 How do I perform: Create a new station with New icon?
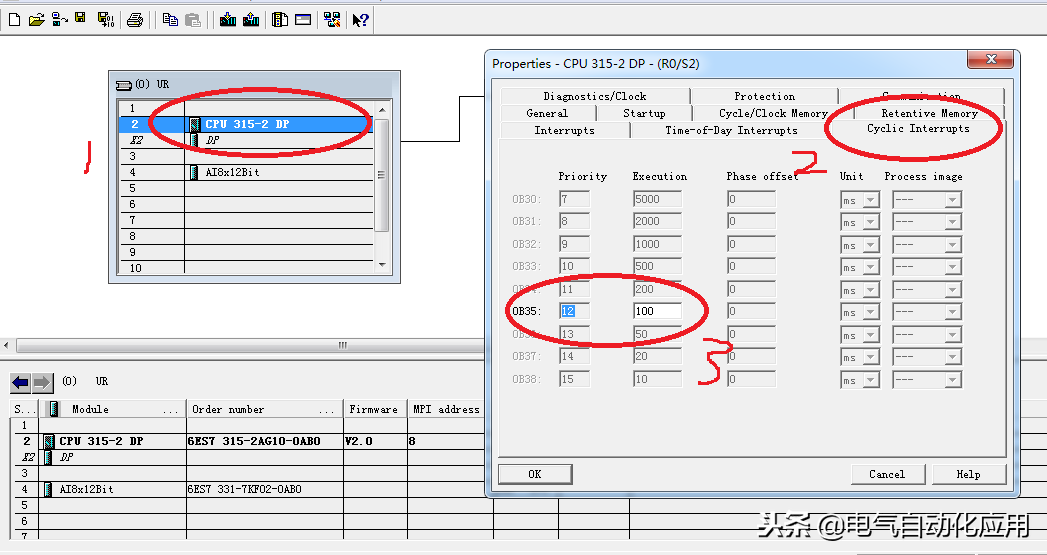(x=14, y=20)
